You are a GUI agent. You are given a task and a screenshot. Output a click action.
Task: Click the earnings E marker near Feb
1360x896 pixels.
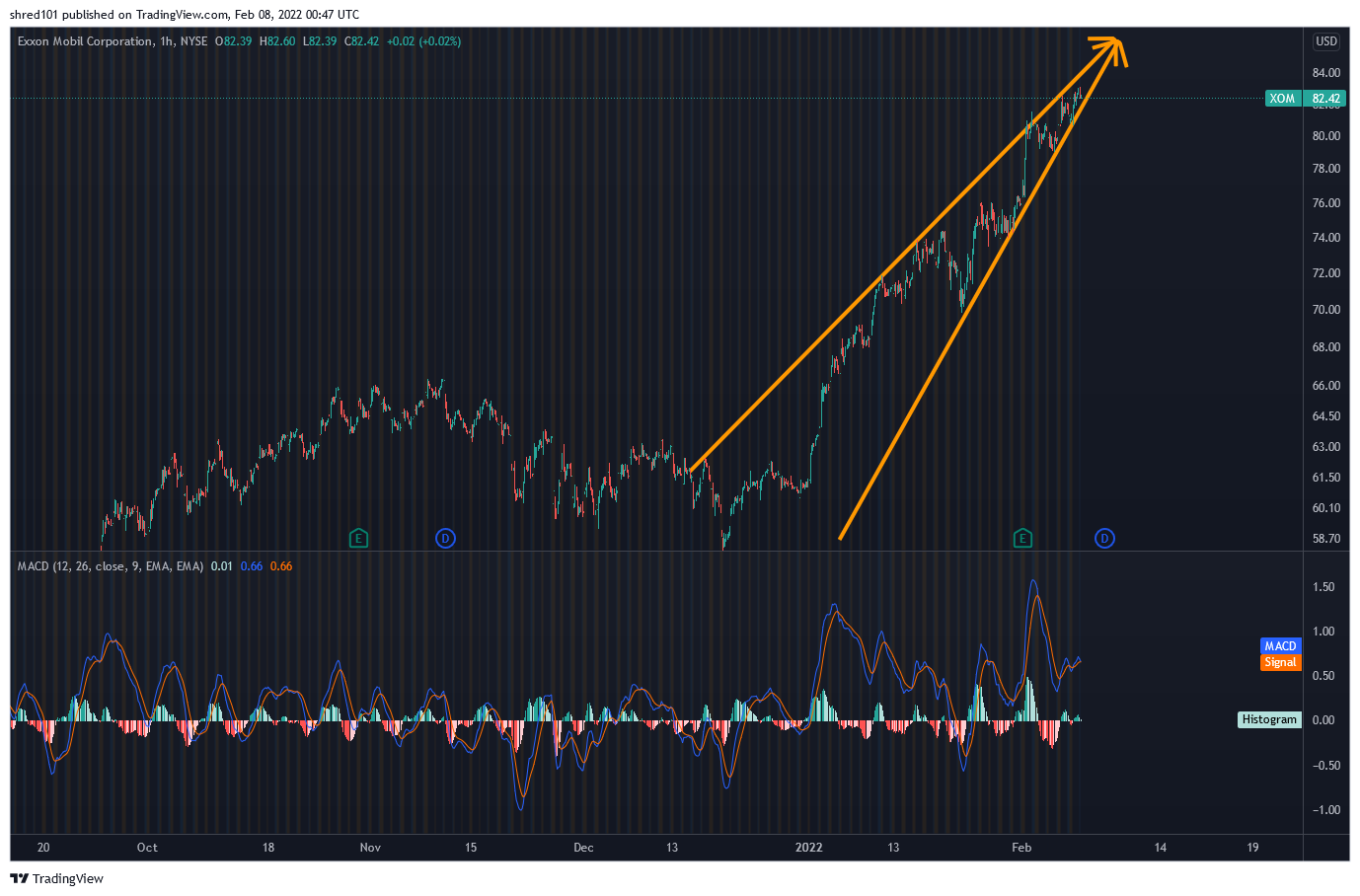click(x=1022, y=539)
